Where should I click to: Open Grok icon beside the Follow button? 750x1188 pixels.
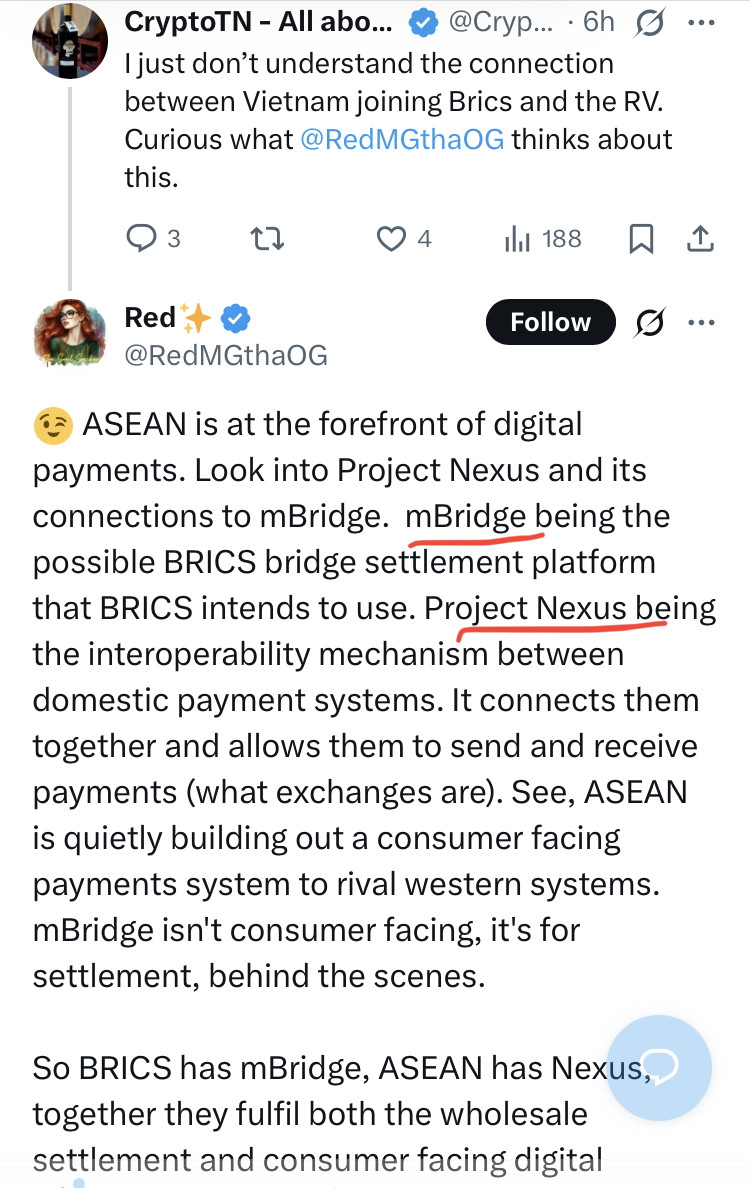(x=651, y=322)
